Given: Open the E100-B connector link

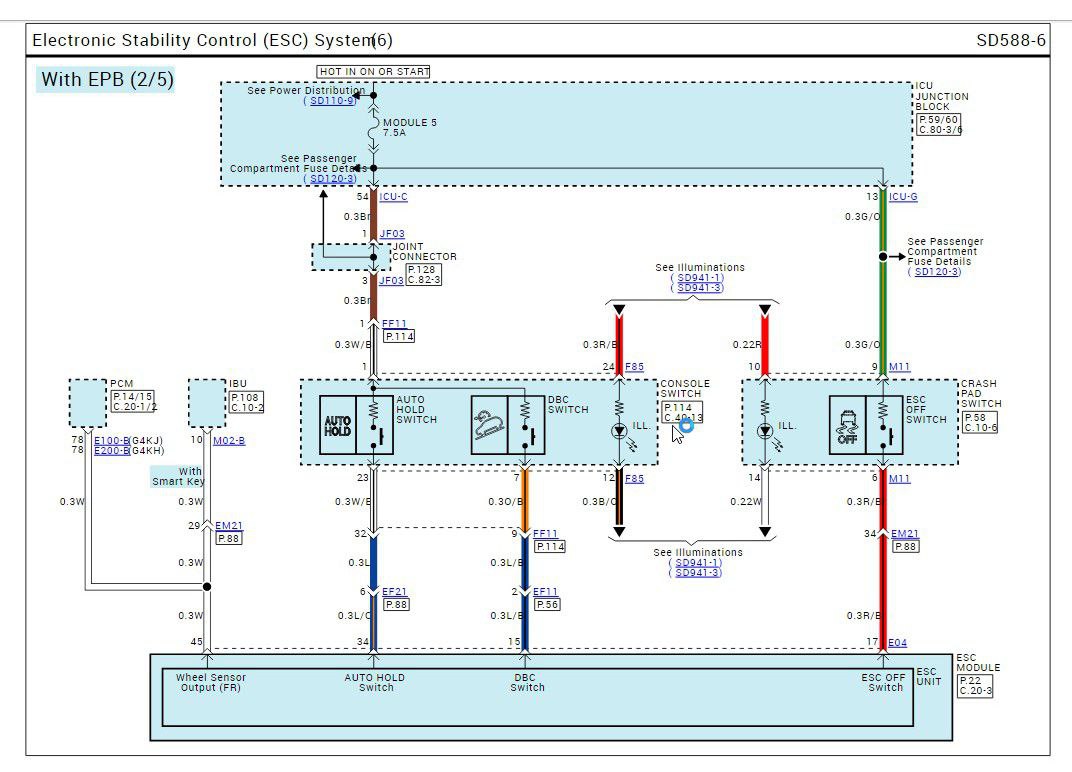Looking at the screenshot, I should [x=111, y=440].
